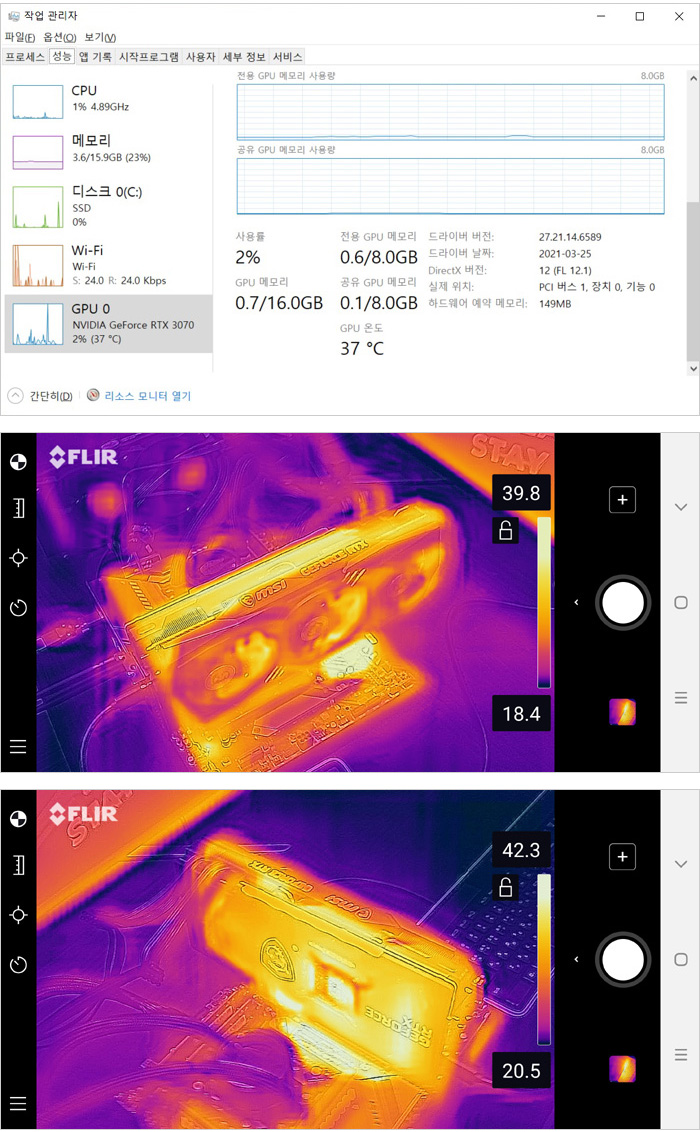The image size is (700, 1132).
Task: Toggle the range lock below 42.3 reading
Action: pyautogui.click(x=506, y=886)
